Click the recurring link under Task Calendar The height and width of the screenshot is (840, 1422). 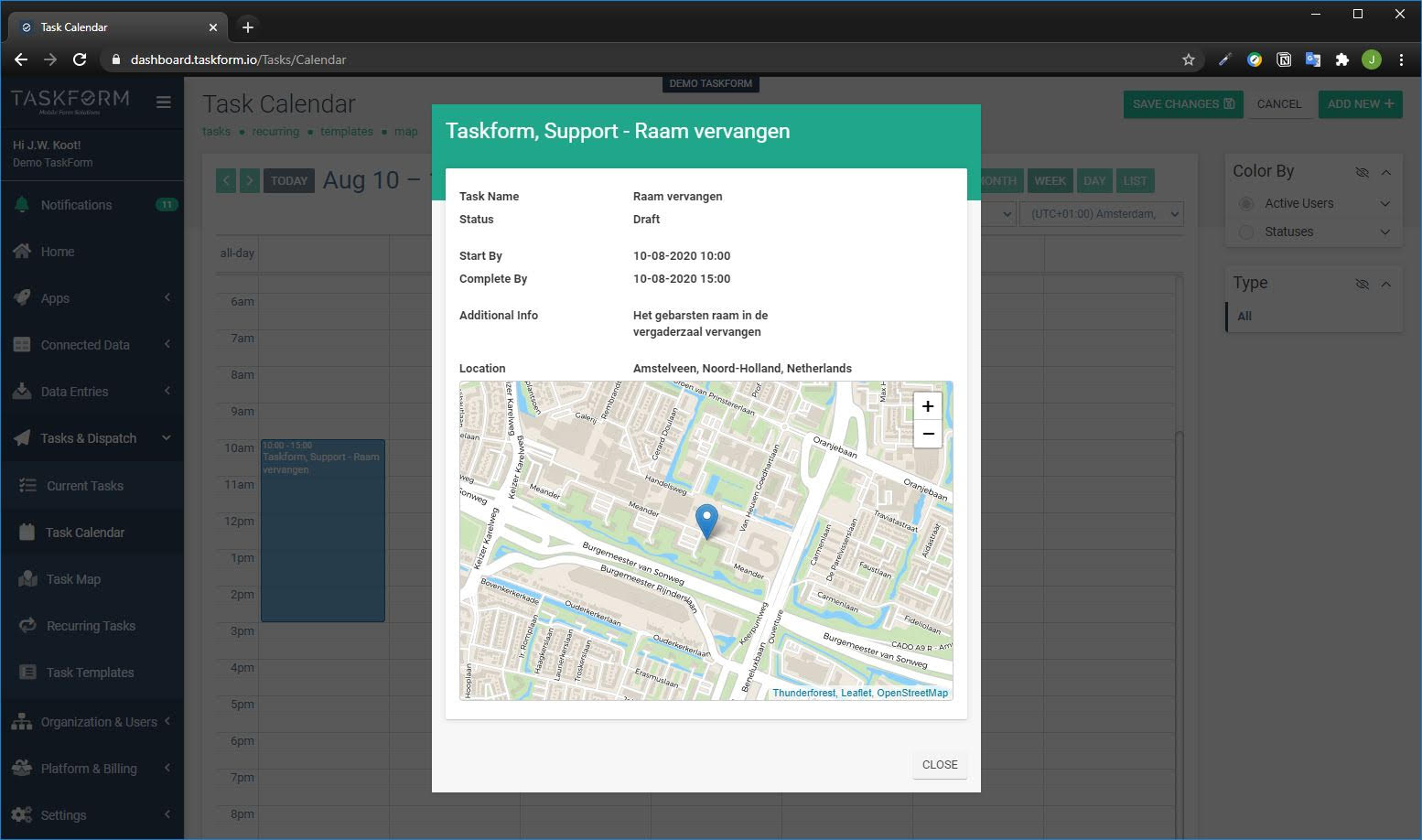(x=275, y=132)
